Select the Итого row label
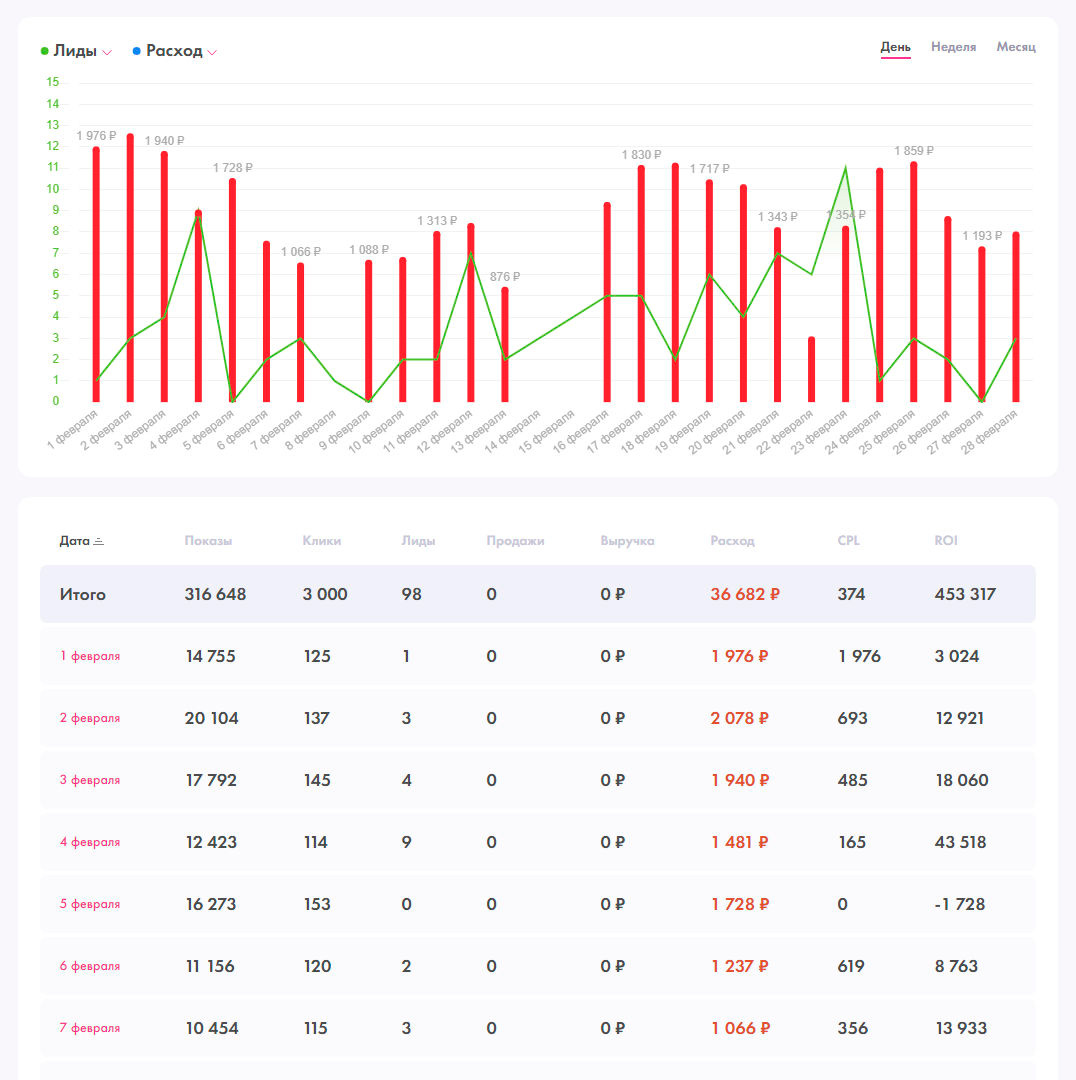The height and width of the screenshot is (1080, 1076). pos(83,594)
